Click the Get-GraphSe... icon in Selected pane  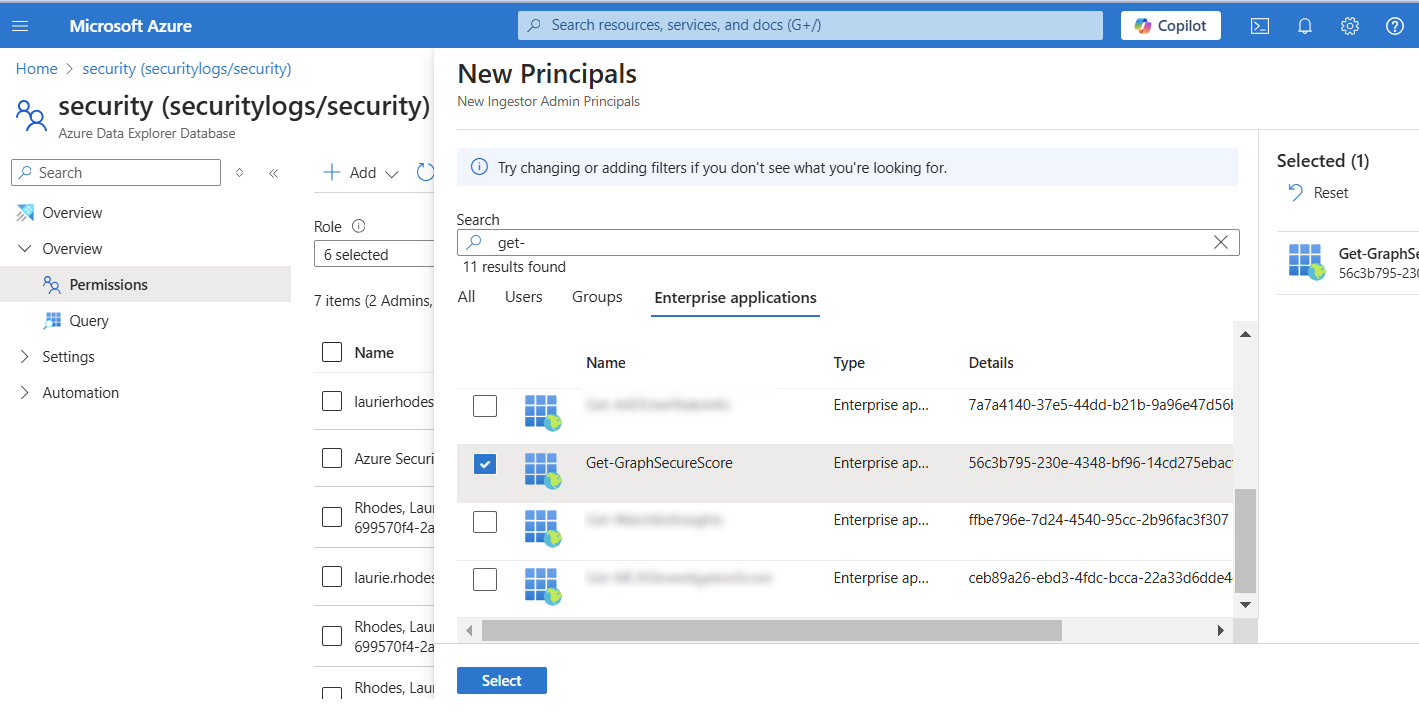coord(1307,262)
